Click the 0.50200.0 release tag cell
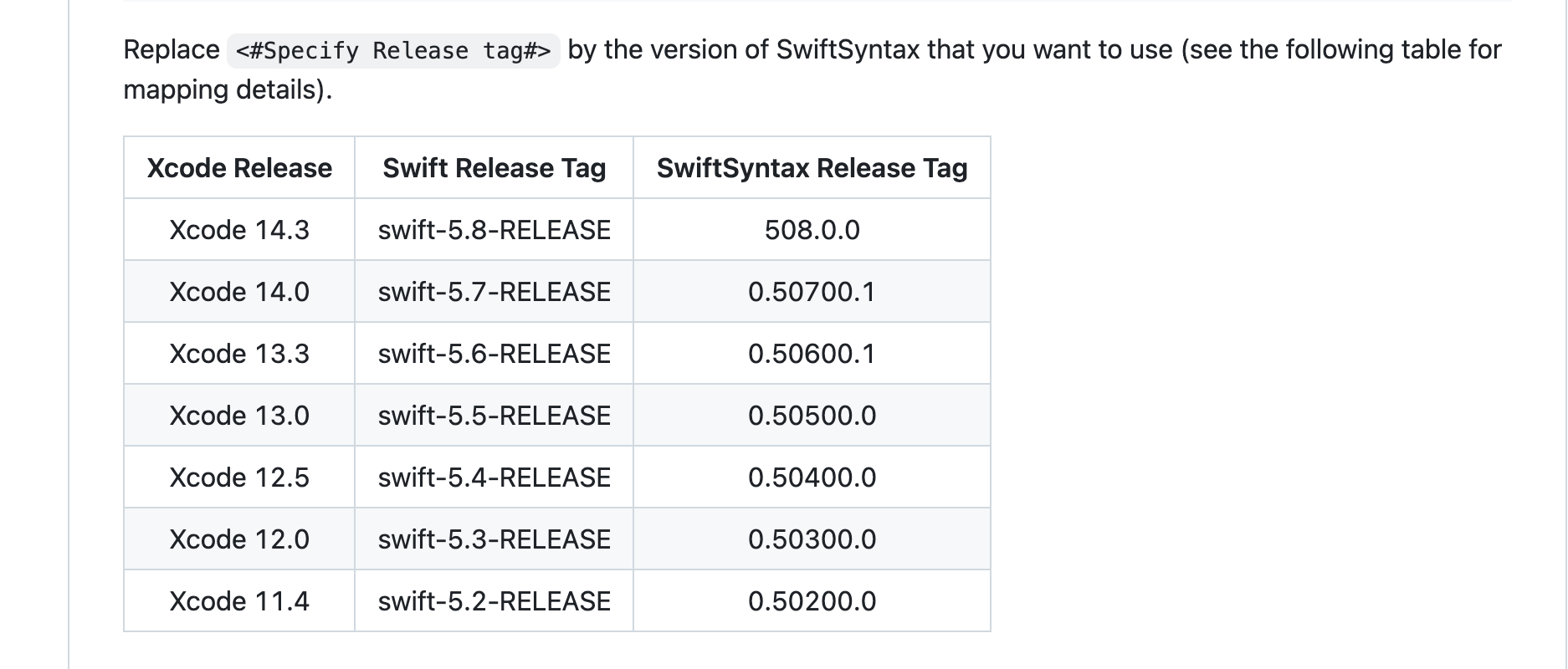1568x669 pixels. click(x=812, y=601)
